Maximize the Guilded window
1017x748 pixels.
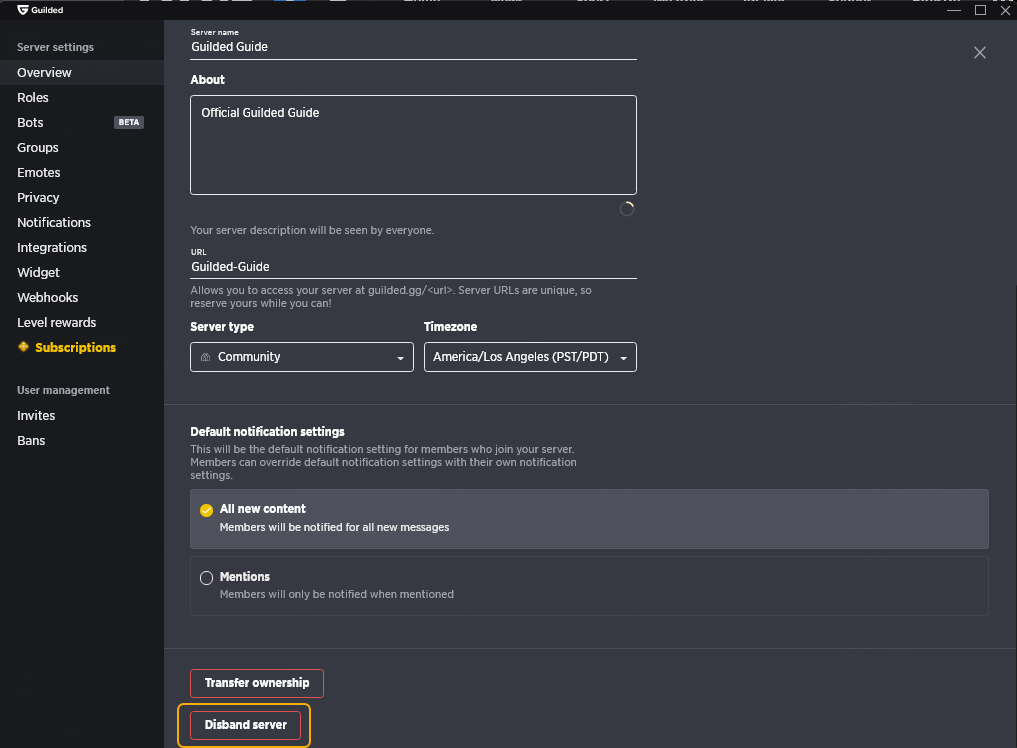coord(980,10)
